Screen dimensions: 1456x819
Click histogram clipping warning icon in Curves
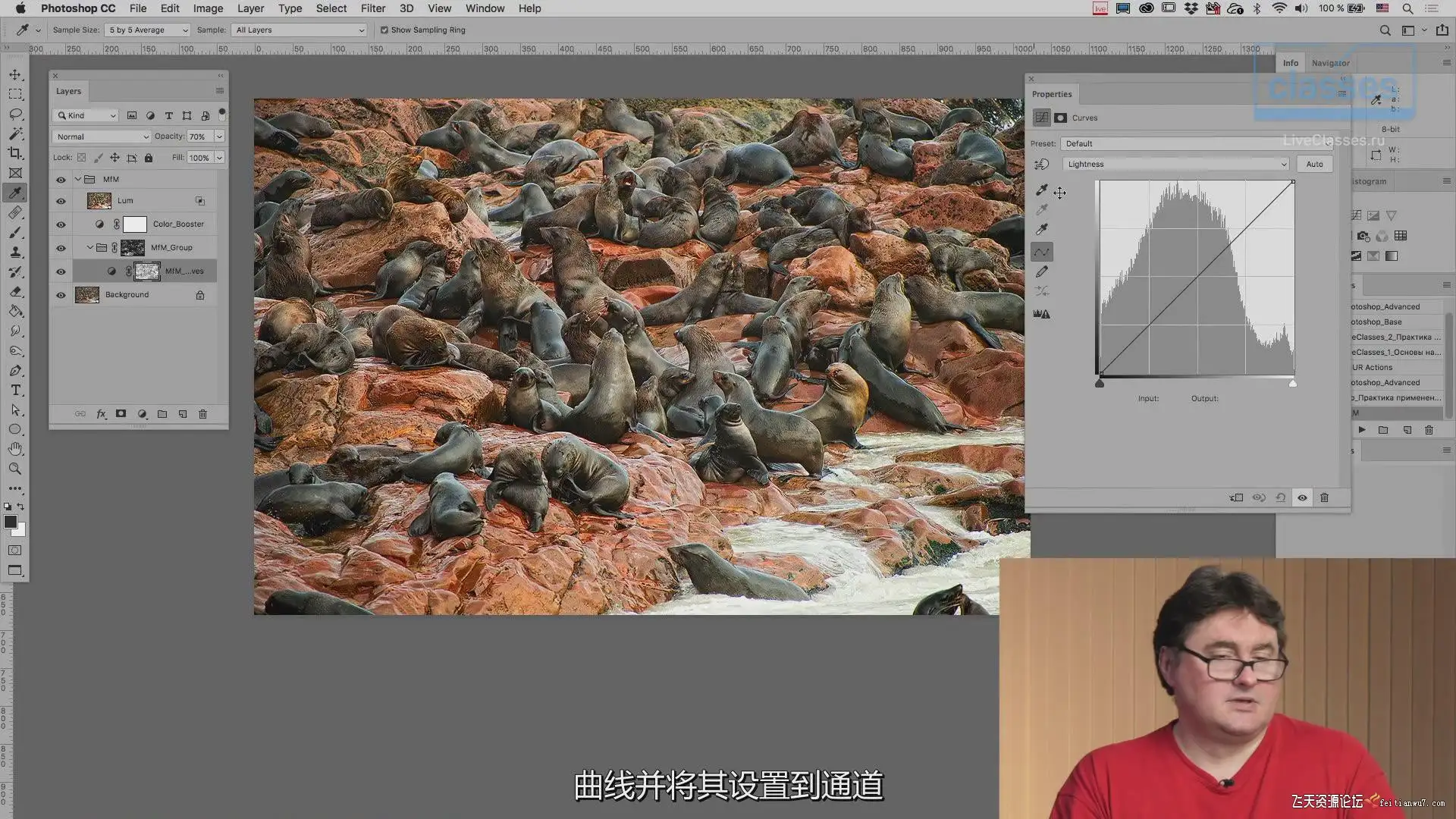pyautogui.click(x=1042, y=314)
